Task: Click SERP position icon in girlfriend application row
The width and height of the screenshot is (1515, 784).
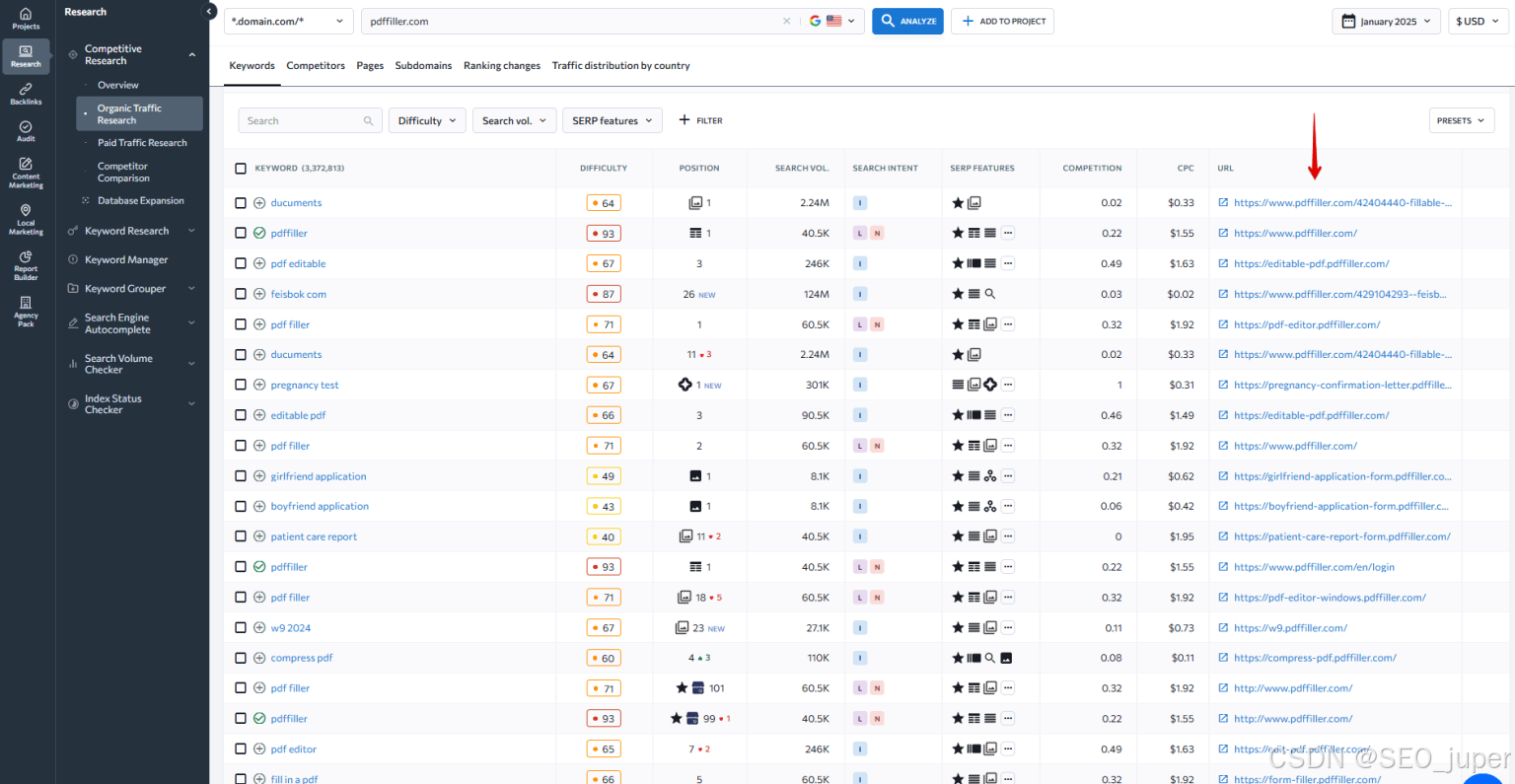Action: [x=695, y=476]
